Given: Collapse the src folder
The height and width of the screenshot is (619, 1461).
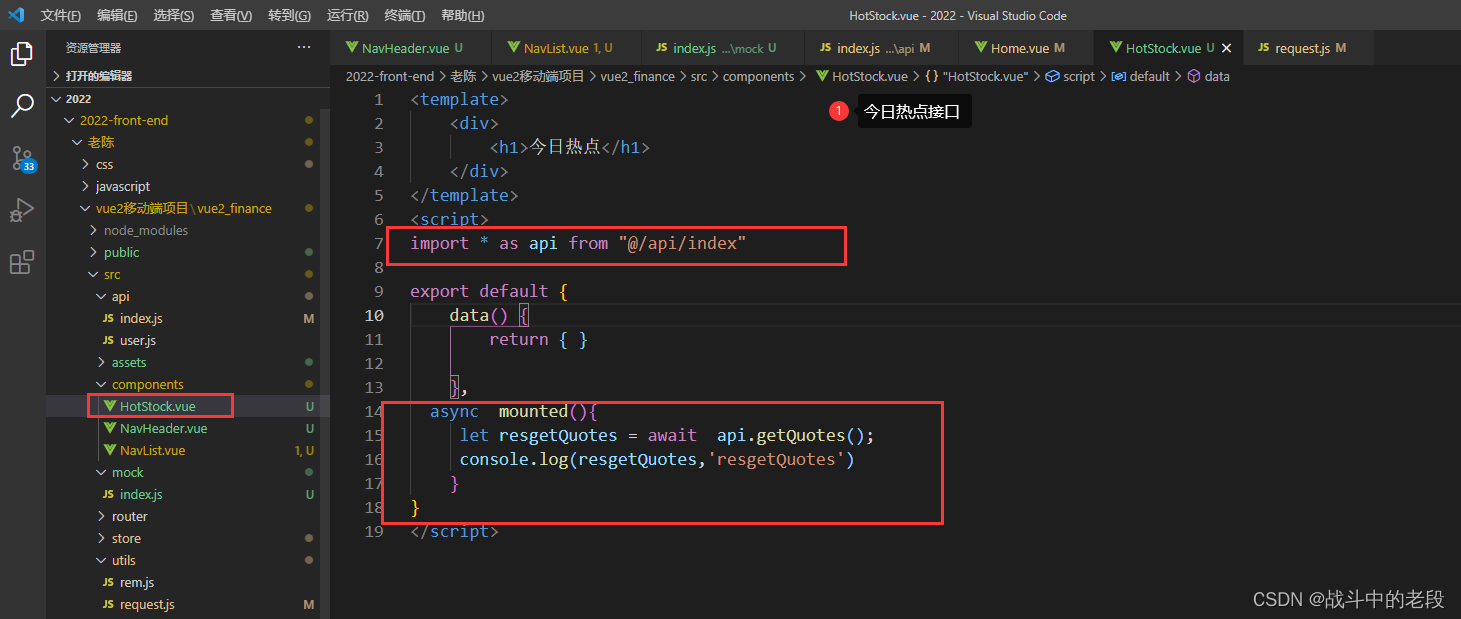Looking at the screenshot, I should point(91,274).
